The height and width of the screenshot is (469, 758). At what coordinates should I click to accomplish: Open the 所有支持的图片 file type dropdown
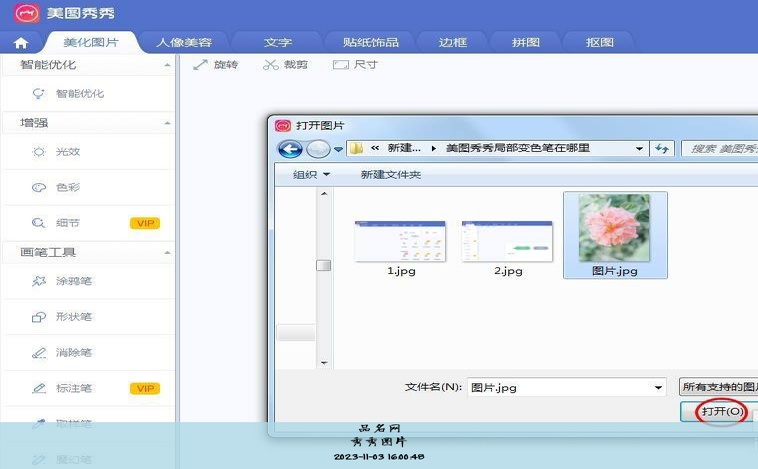718,387
